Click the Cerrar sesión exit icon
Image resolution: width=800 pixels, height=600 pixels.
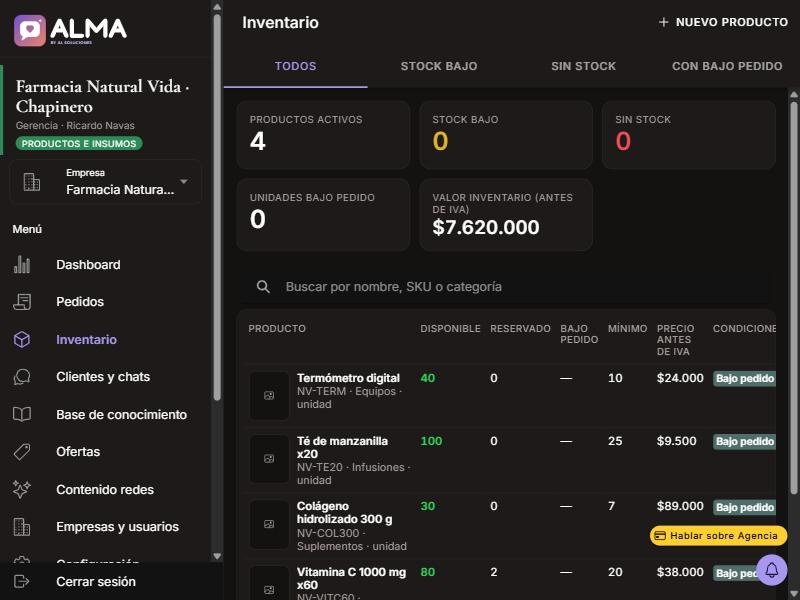[21, 581]
